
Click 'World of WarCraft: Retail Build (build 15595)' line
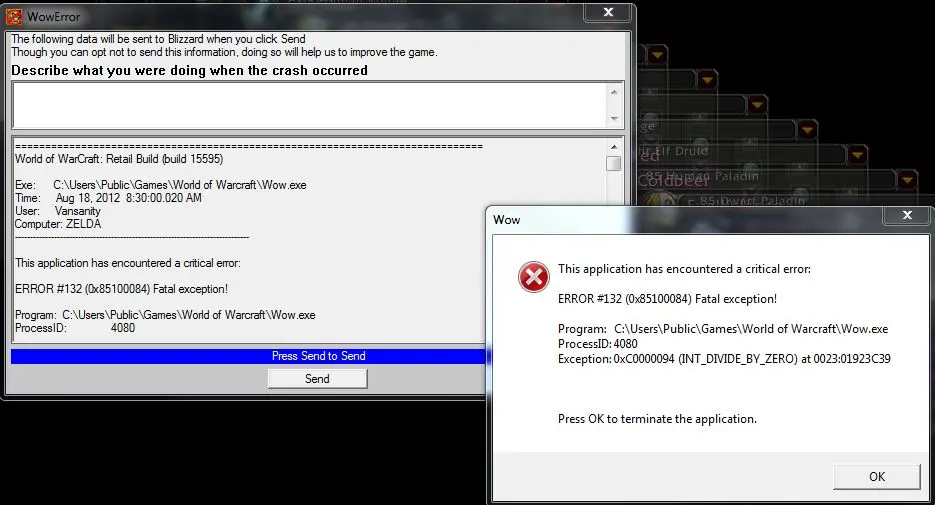[x=119, y=159]
